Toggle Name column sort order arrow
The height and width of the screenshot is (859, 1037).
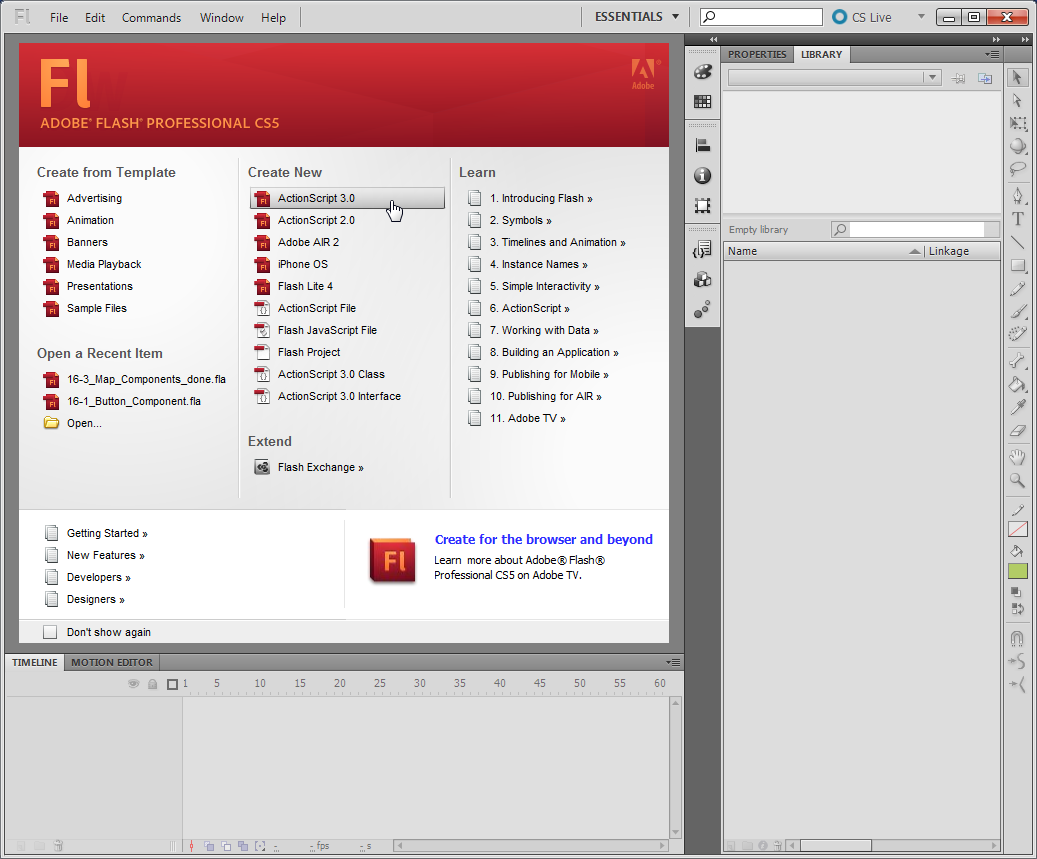(x=915, y=251)
